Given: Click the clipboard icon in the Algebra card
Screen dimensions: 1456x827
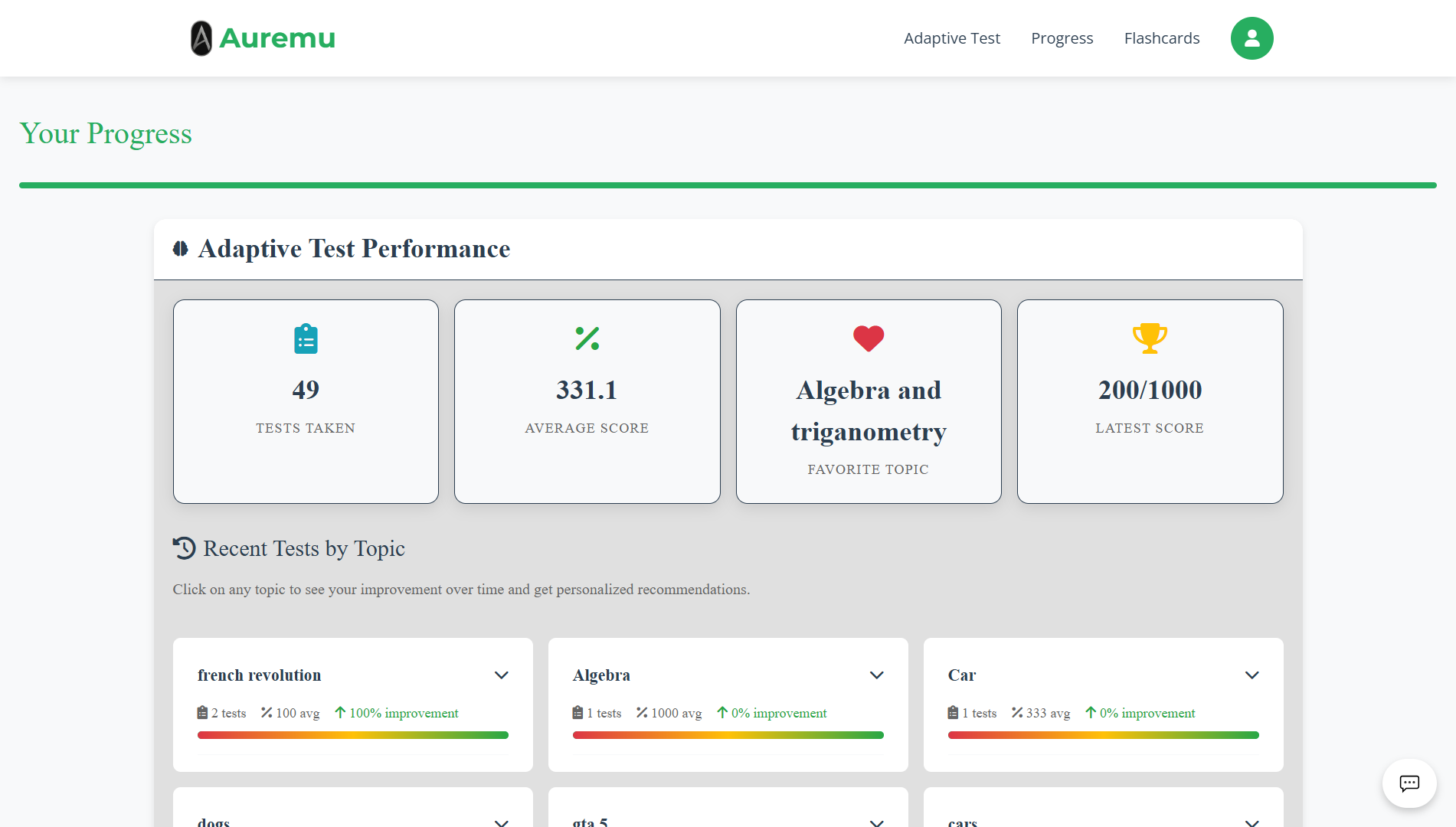Looking at the screenshot, I should 577,713.
